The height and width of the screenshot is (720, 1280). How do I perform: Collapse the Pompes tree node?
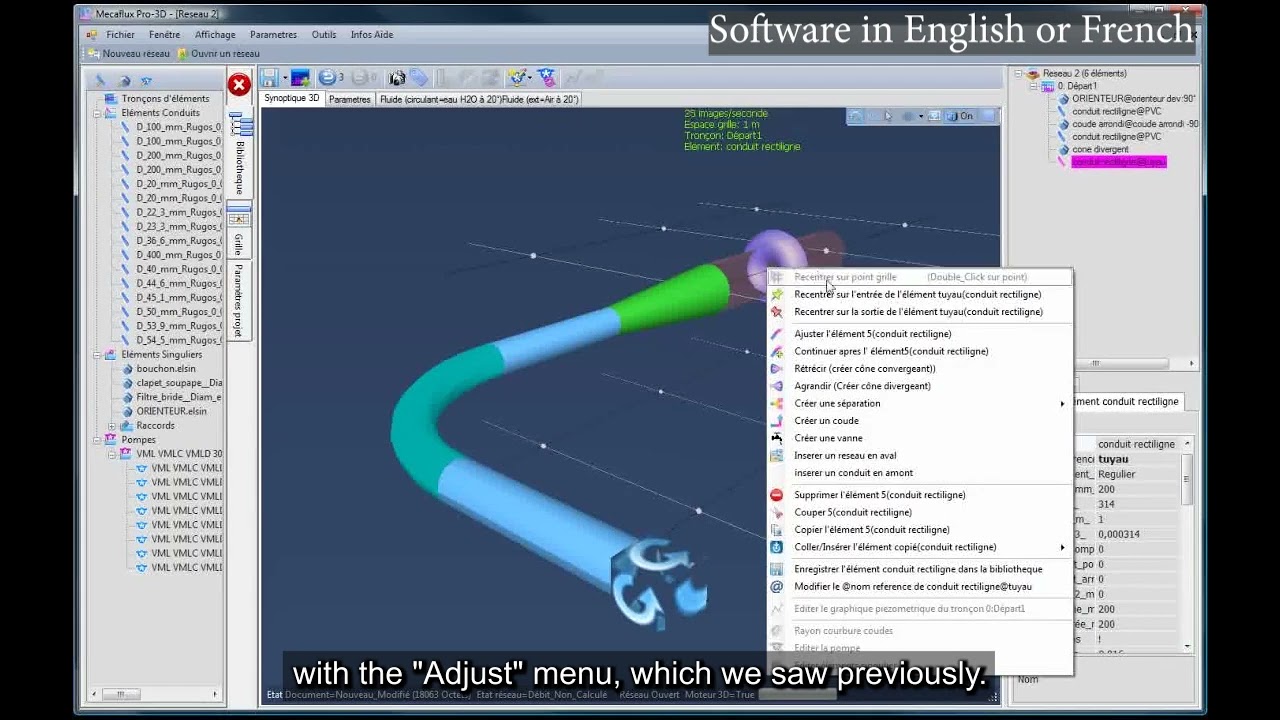[x=98, y=439]
